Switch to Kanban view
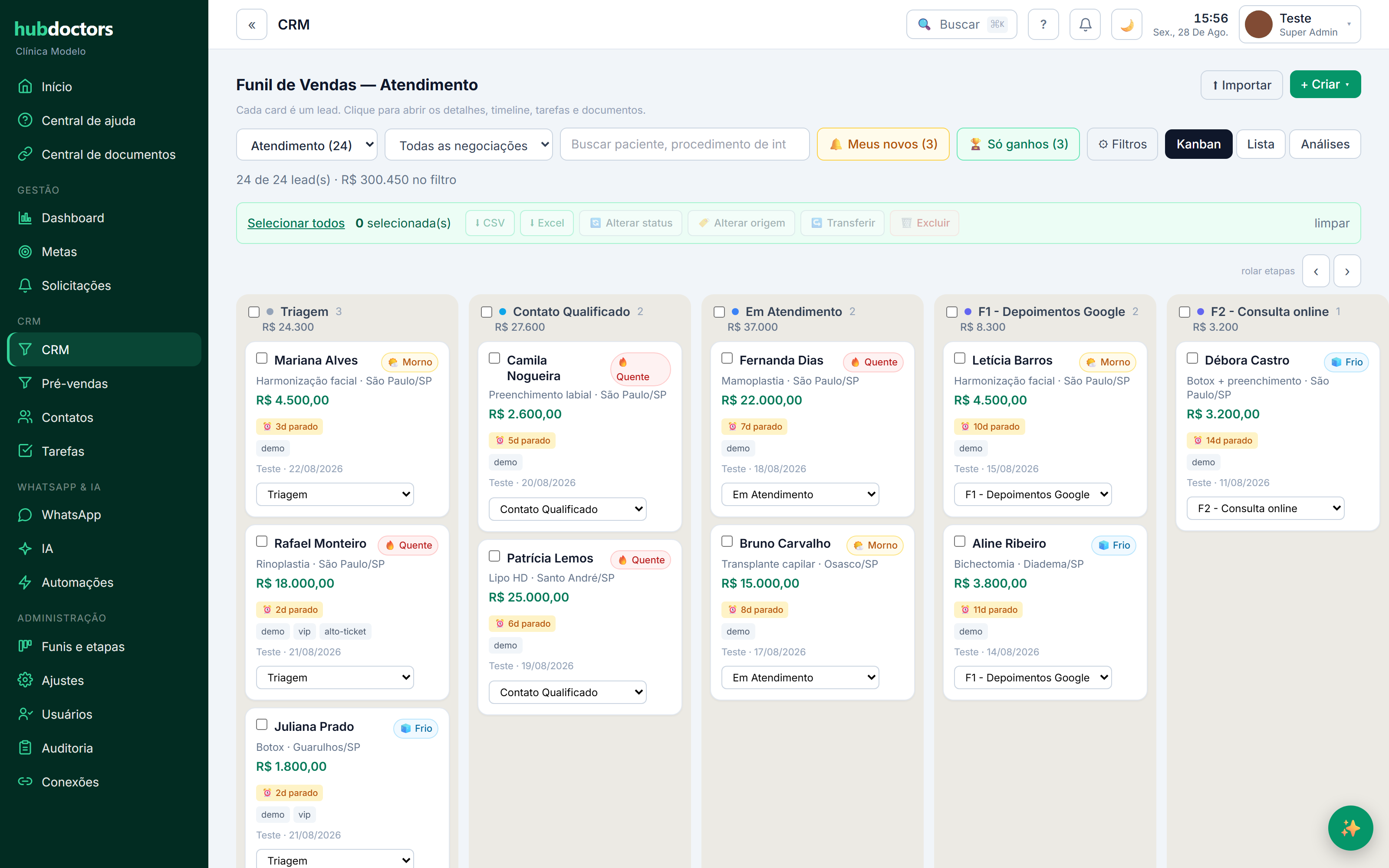 pyautogui.click(x=1198, y=144)
